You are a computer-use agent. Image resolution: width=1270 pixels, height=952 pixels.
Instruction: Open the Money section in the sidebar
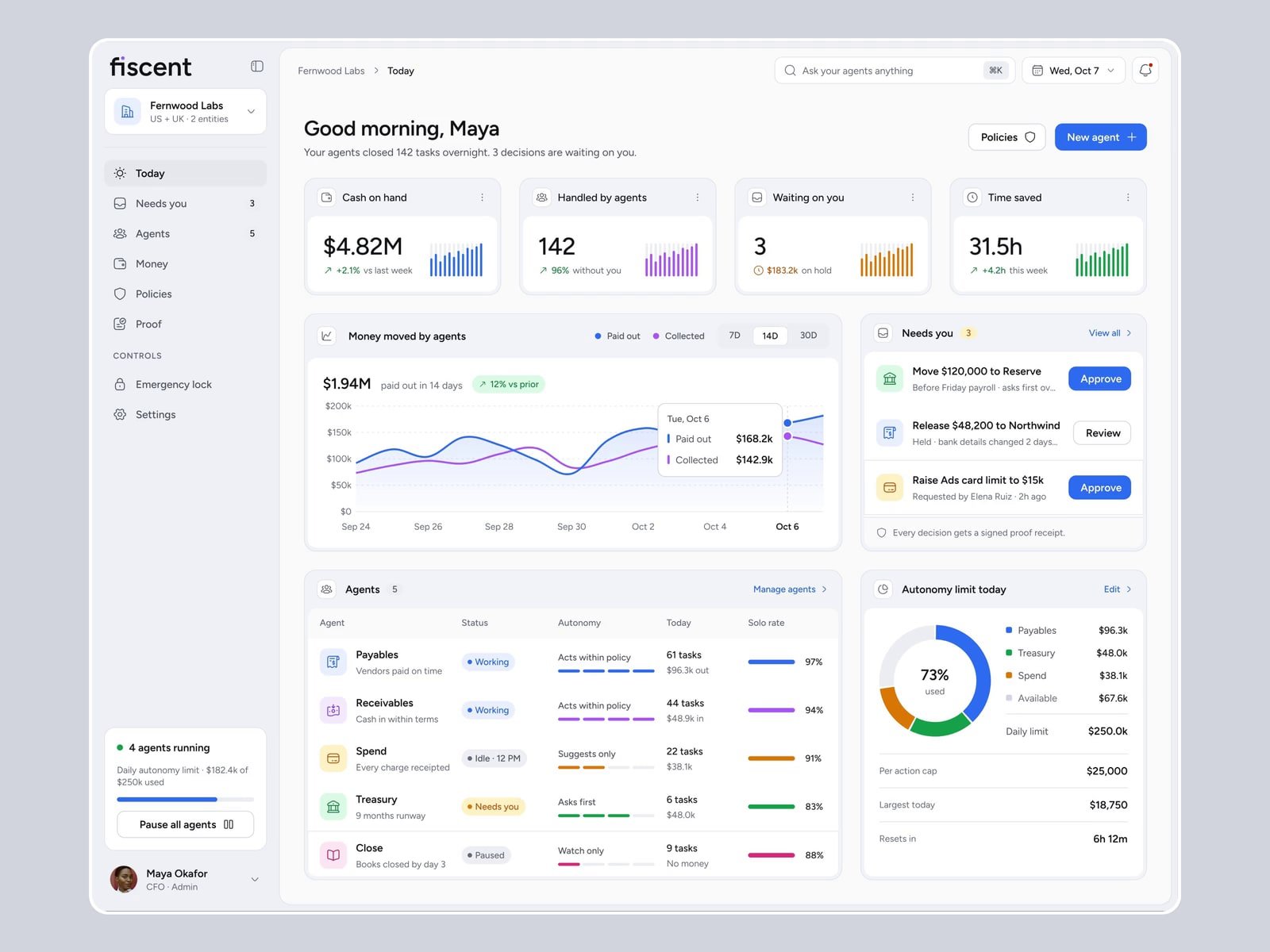[185, 263]
